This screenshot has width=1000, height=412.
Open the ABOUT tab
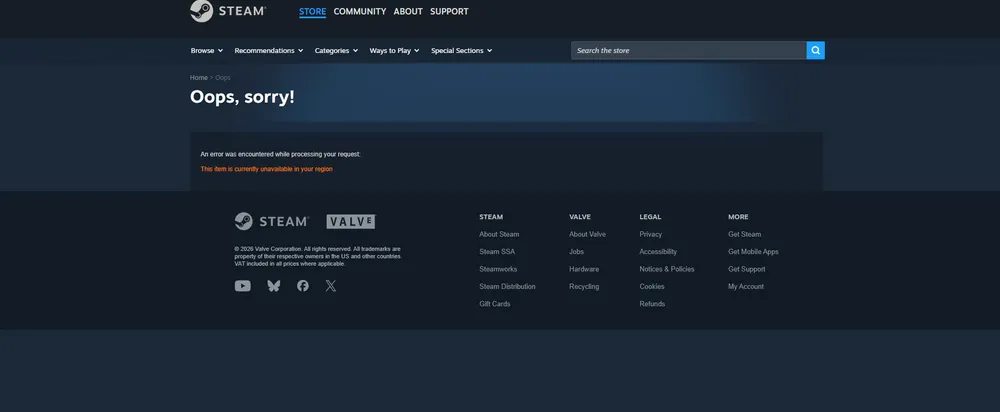[x=408, y=11]
